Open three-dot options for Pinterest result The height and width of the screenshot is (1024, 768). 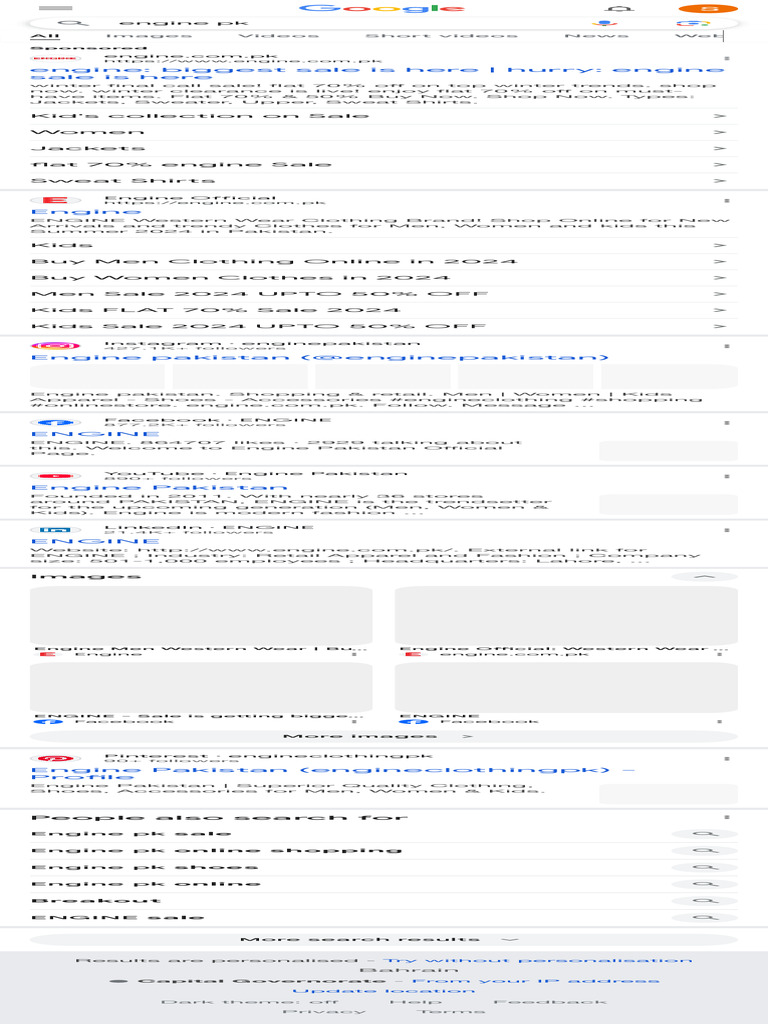[727, 759]
